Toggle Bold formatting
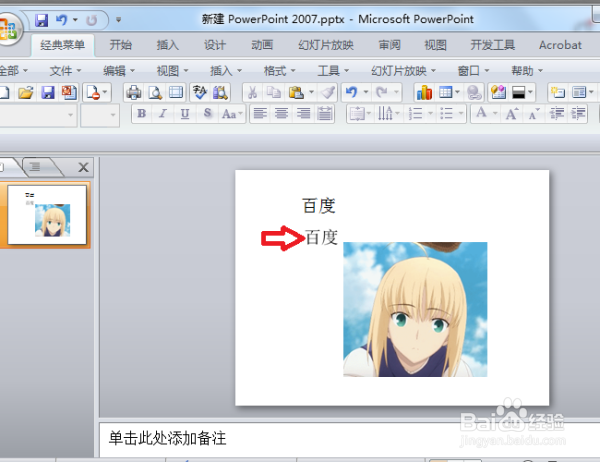Viewport: 600px width, 462px height. click(142, 114)
